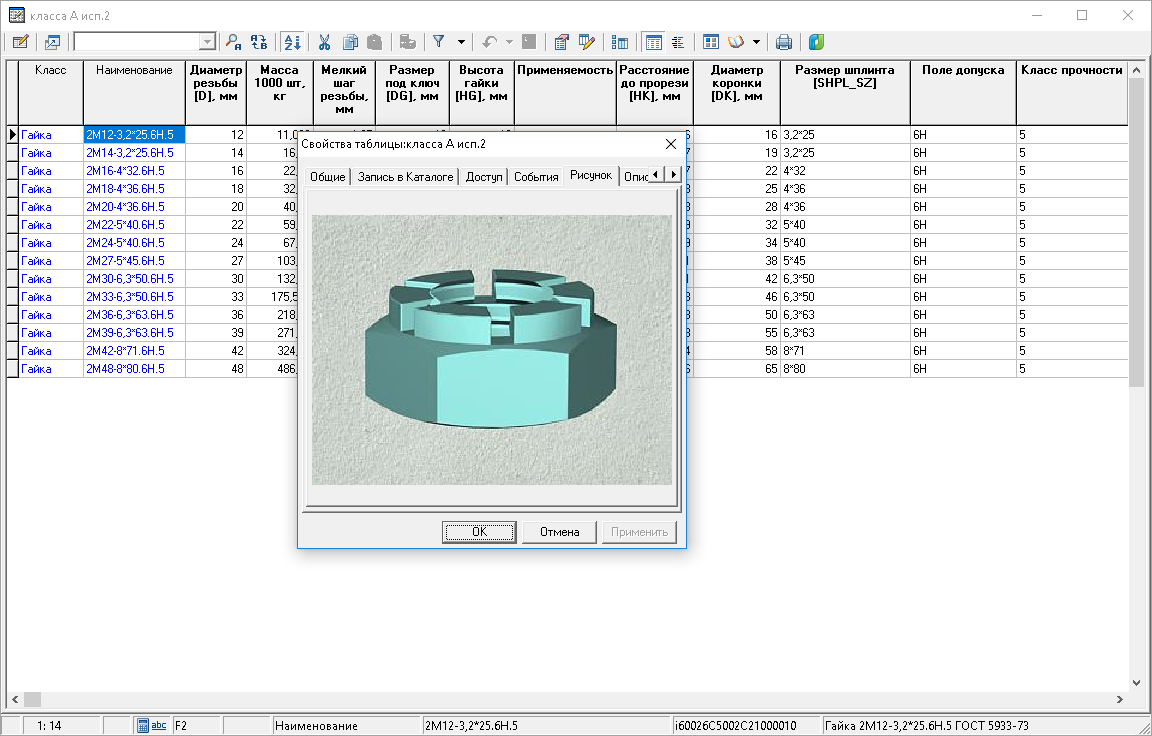Switch to the Общие tab
This screenshot has width=1152, height=736.
pyautogui.click(x=328, y=177)
